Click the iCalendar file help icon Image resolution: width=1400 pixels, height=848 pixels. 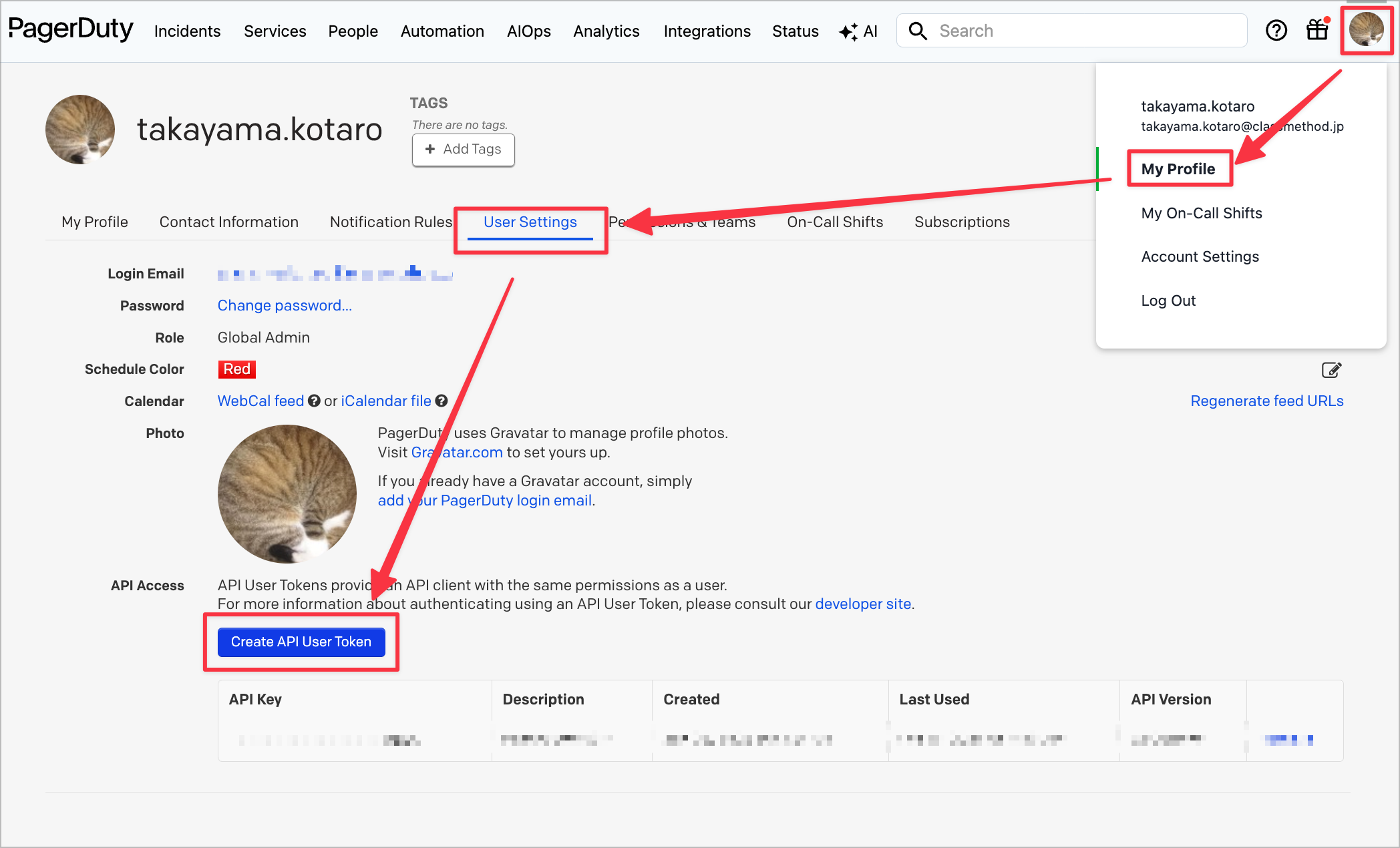coord(442,401)
